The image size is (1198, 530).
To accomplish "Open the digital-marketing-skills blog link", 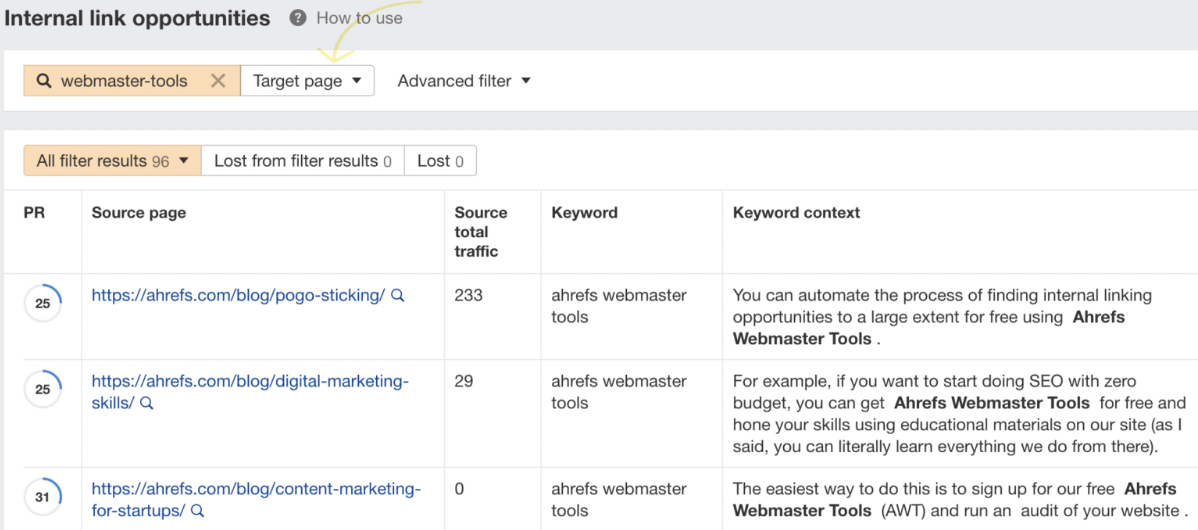I will coord(250,381).
